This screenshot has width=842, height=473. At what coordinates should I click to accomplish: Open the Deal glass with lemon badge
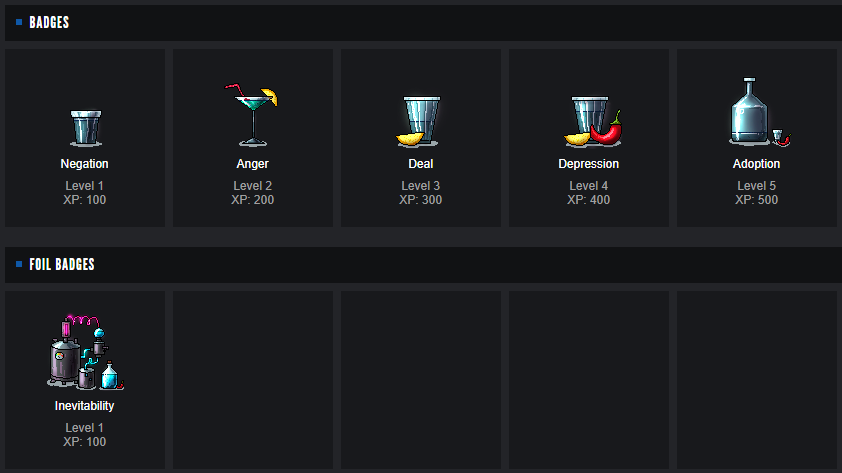421,121
